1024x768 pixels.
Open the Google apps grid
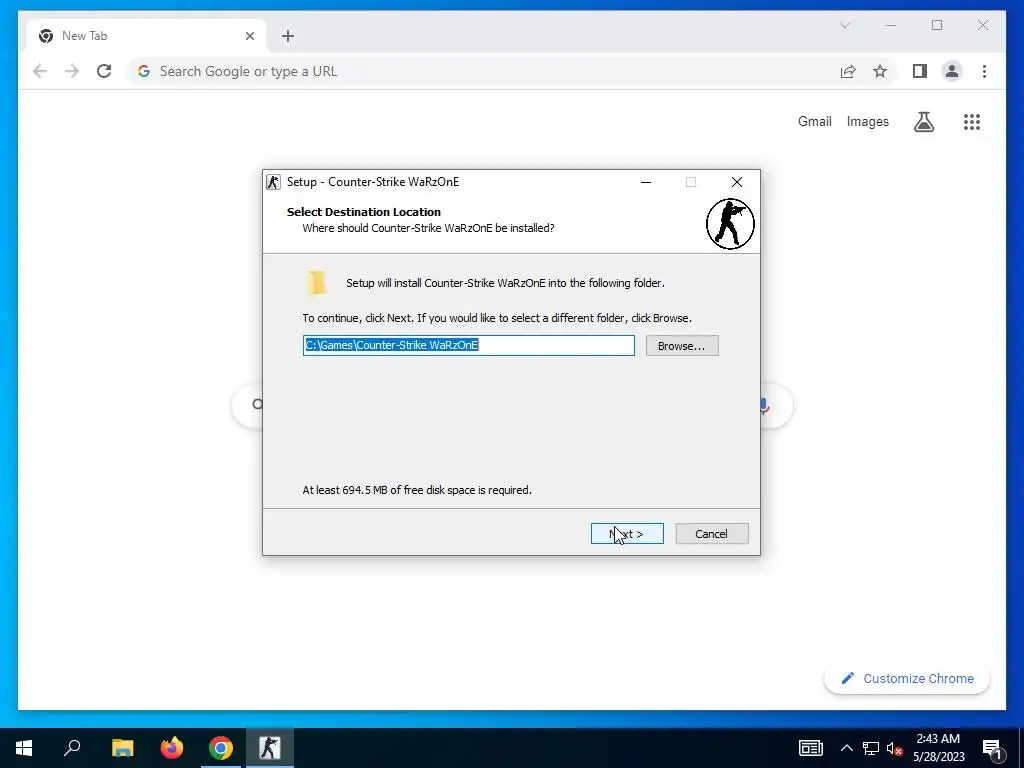pyautogui.click(x=972, y=121)
